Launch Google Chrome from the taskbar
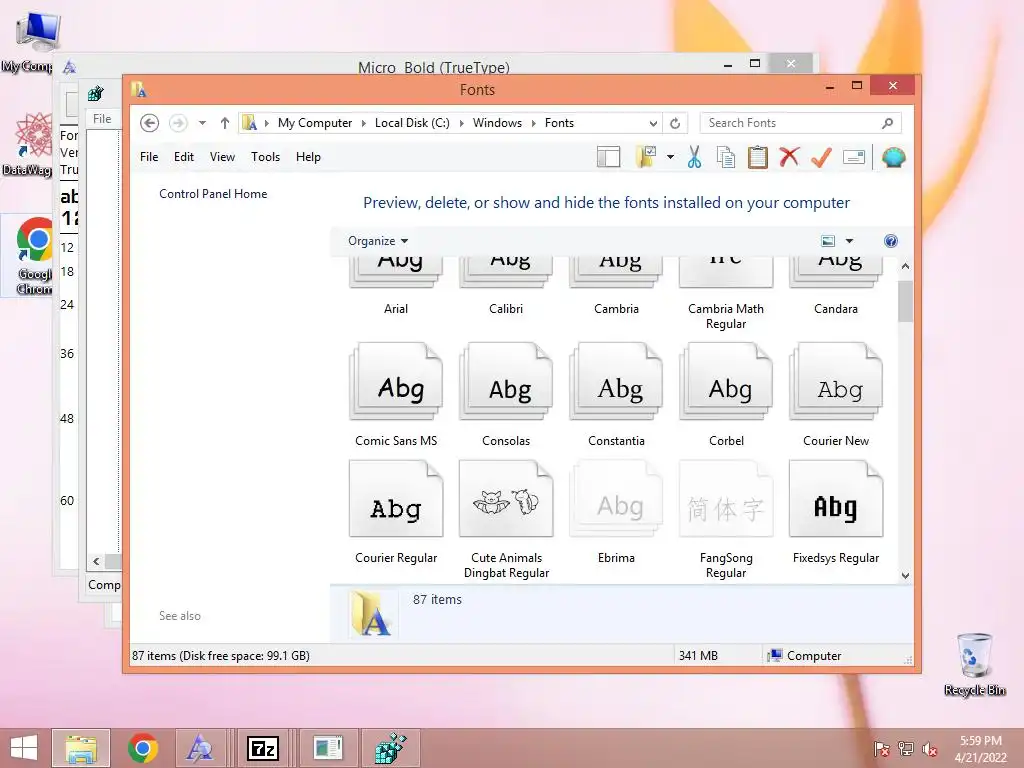The height and width of the screenshot is (768, 1024). 143,748
